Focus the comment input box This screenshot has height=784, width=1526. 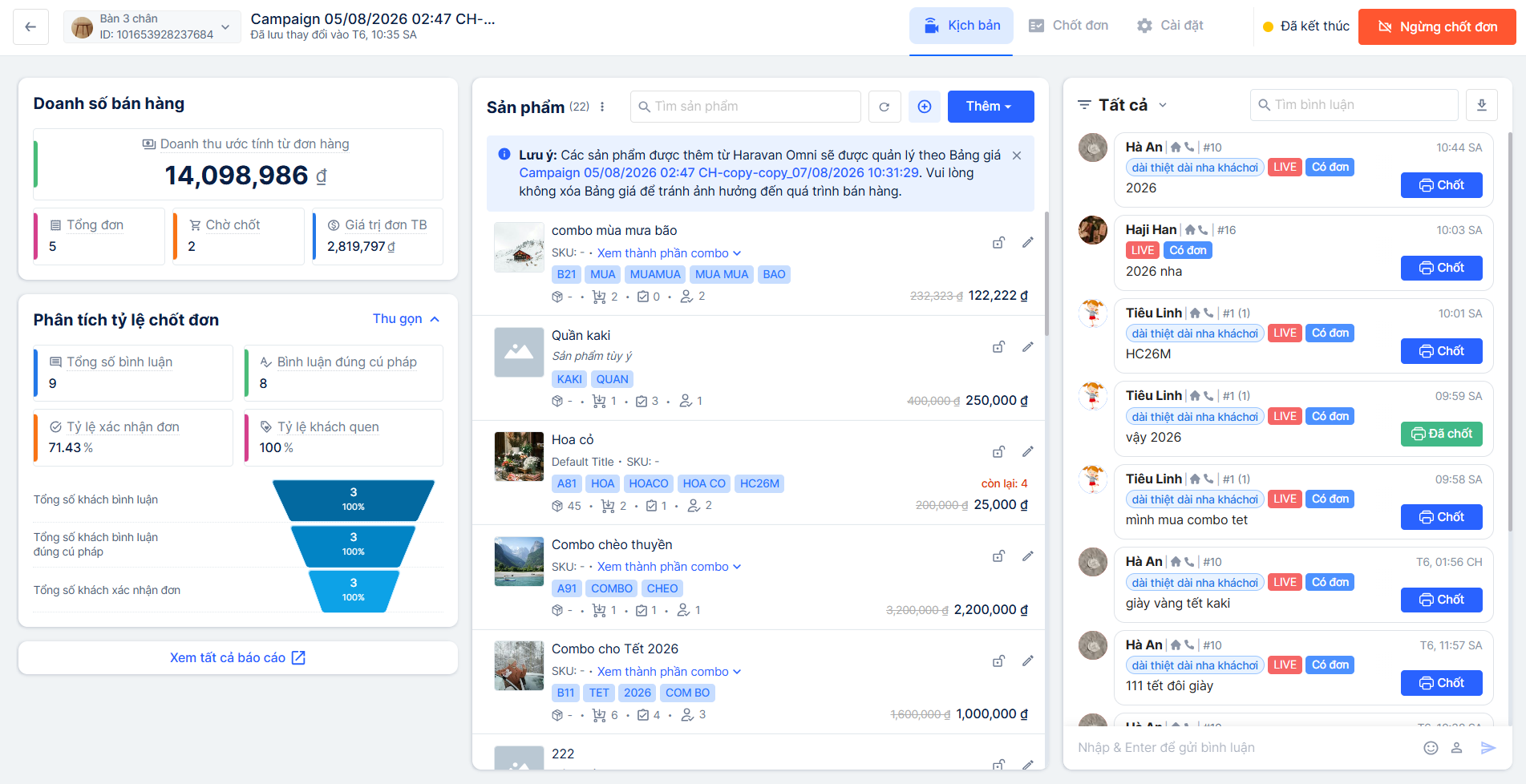pos(1243,748)
